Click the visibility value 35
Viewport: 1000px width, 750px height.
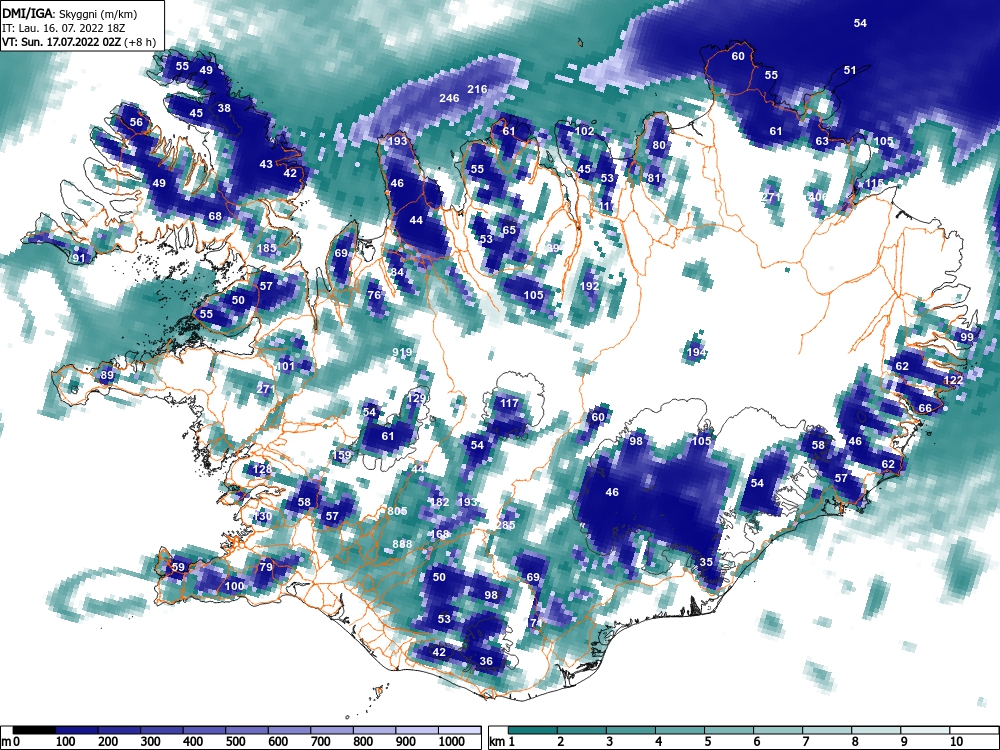705,562
